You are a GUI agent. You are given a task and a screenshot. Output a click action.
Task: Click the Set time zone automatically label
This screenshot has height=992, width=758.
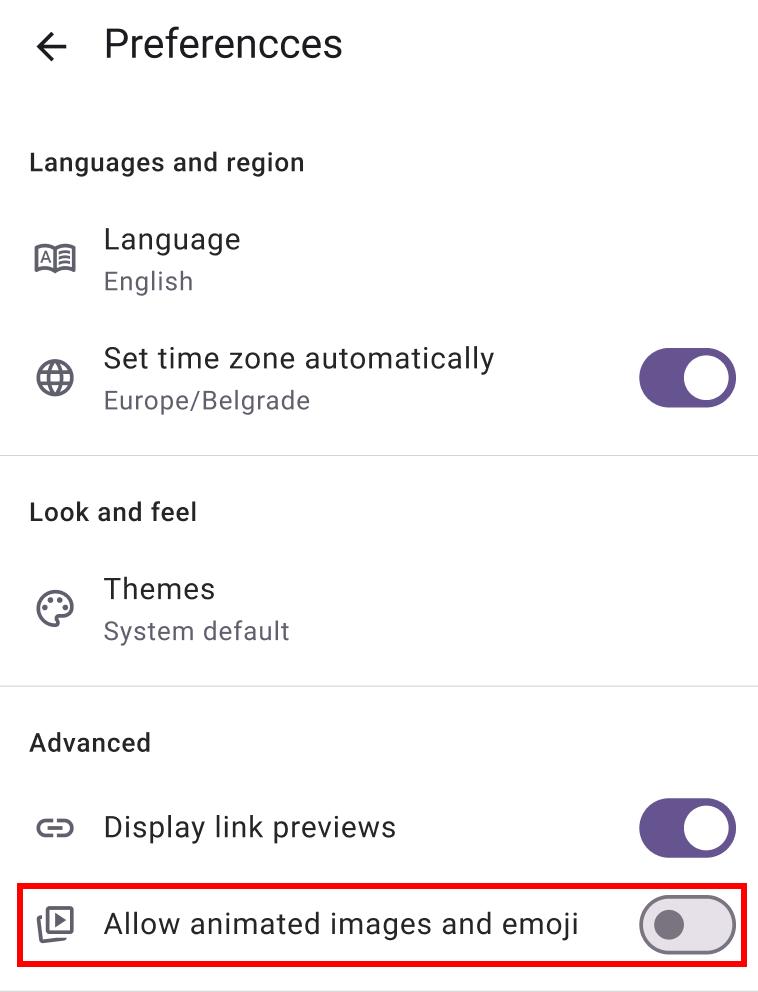point(299,359)
